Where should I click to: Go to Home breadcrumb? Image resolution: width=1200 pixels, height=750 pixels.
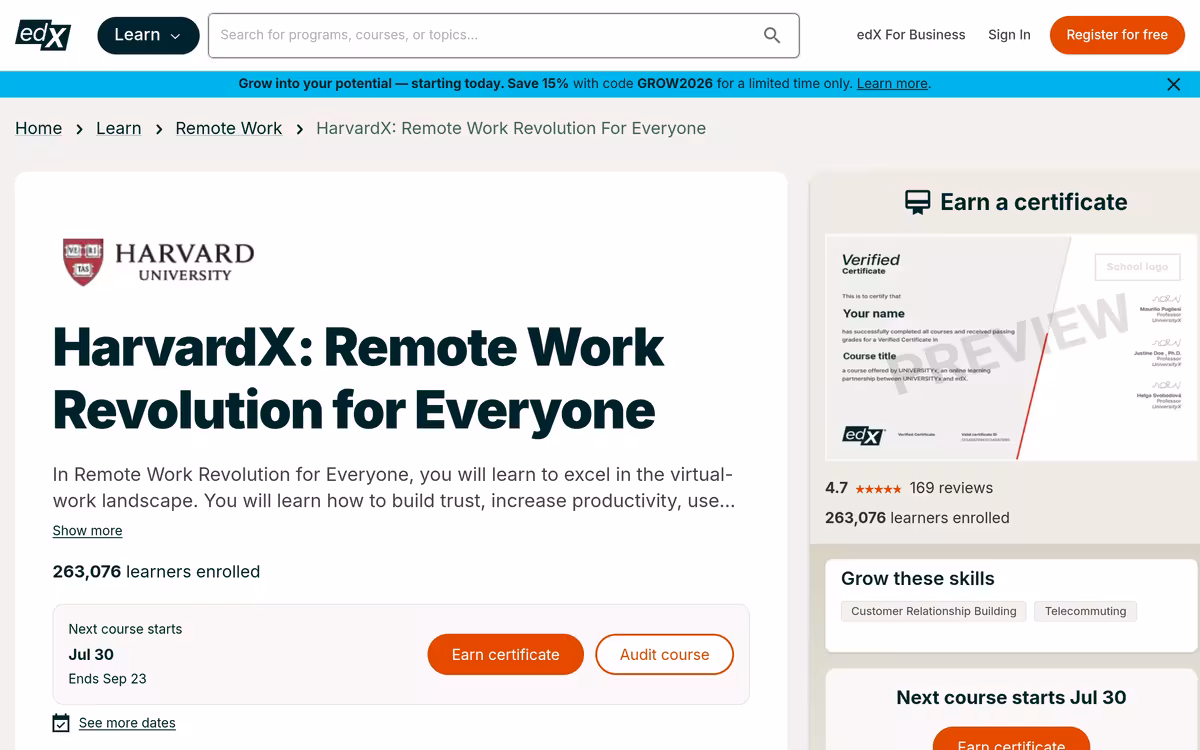coord(39,128)
